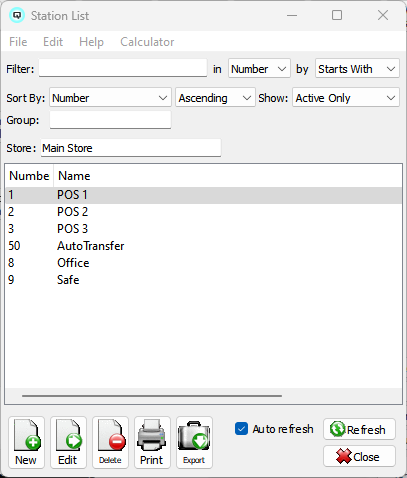Click the horizontal scrollbar in the list

152,396
